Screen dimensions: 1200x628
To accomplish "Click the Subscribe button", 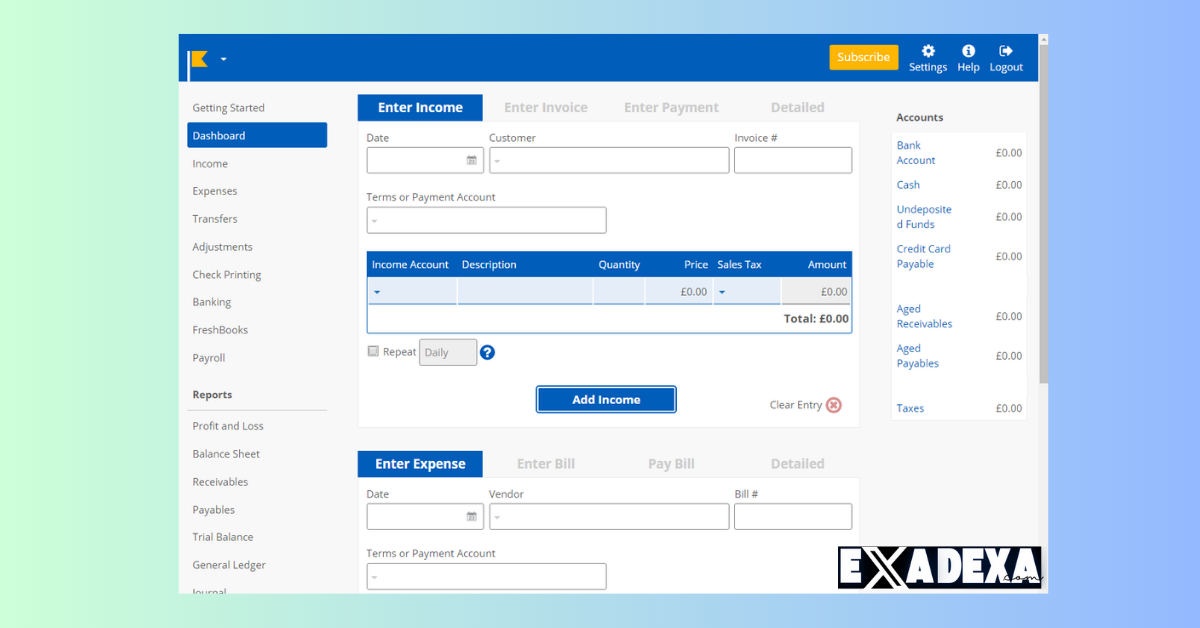I will tap(863, 57).
